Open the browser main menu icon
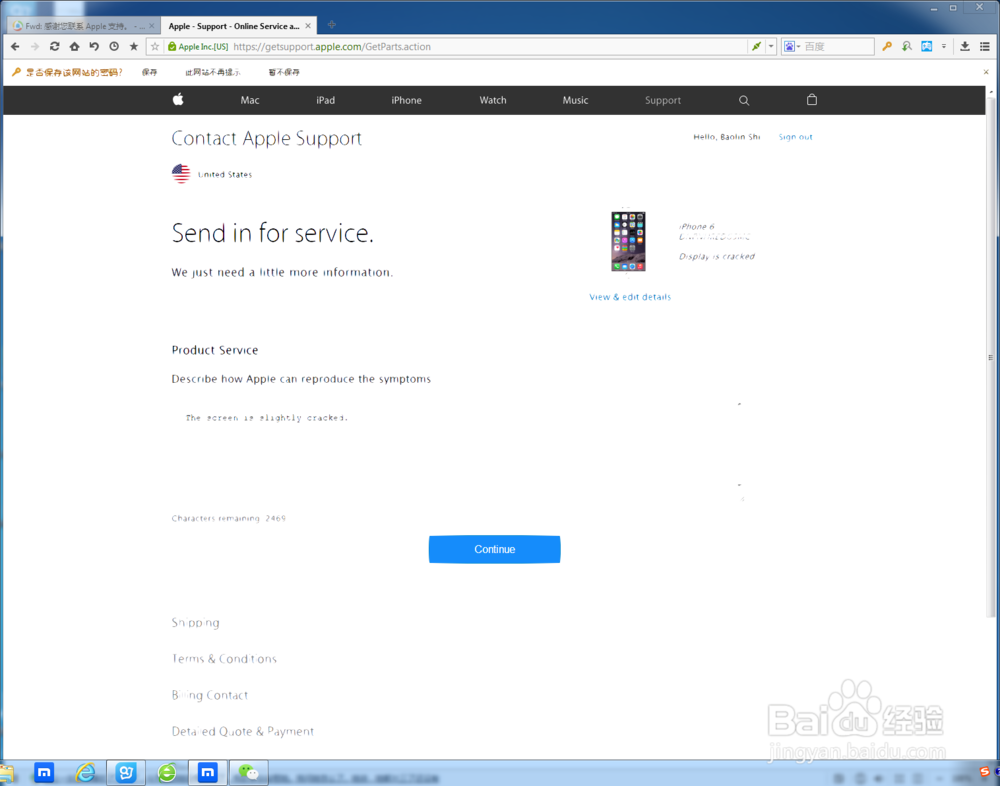This screenshot has height=786, width=1000. [985, 47]
